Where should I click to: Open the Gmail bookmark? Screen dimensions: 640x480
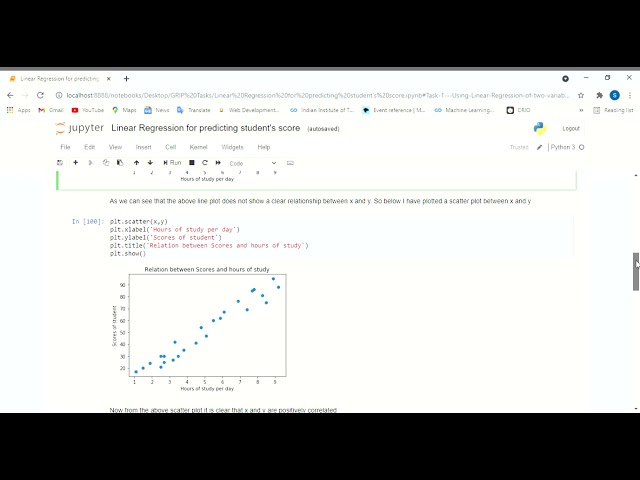tap(51, 110)
